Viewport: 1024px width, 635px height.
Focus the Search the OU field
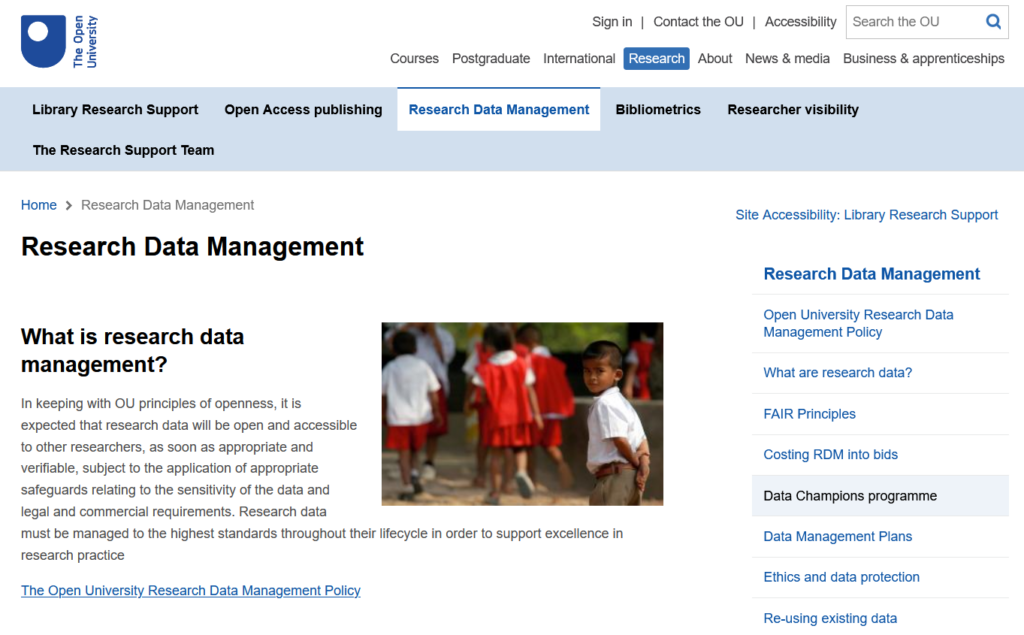tap(914, 22)
